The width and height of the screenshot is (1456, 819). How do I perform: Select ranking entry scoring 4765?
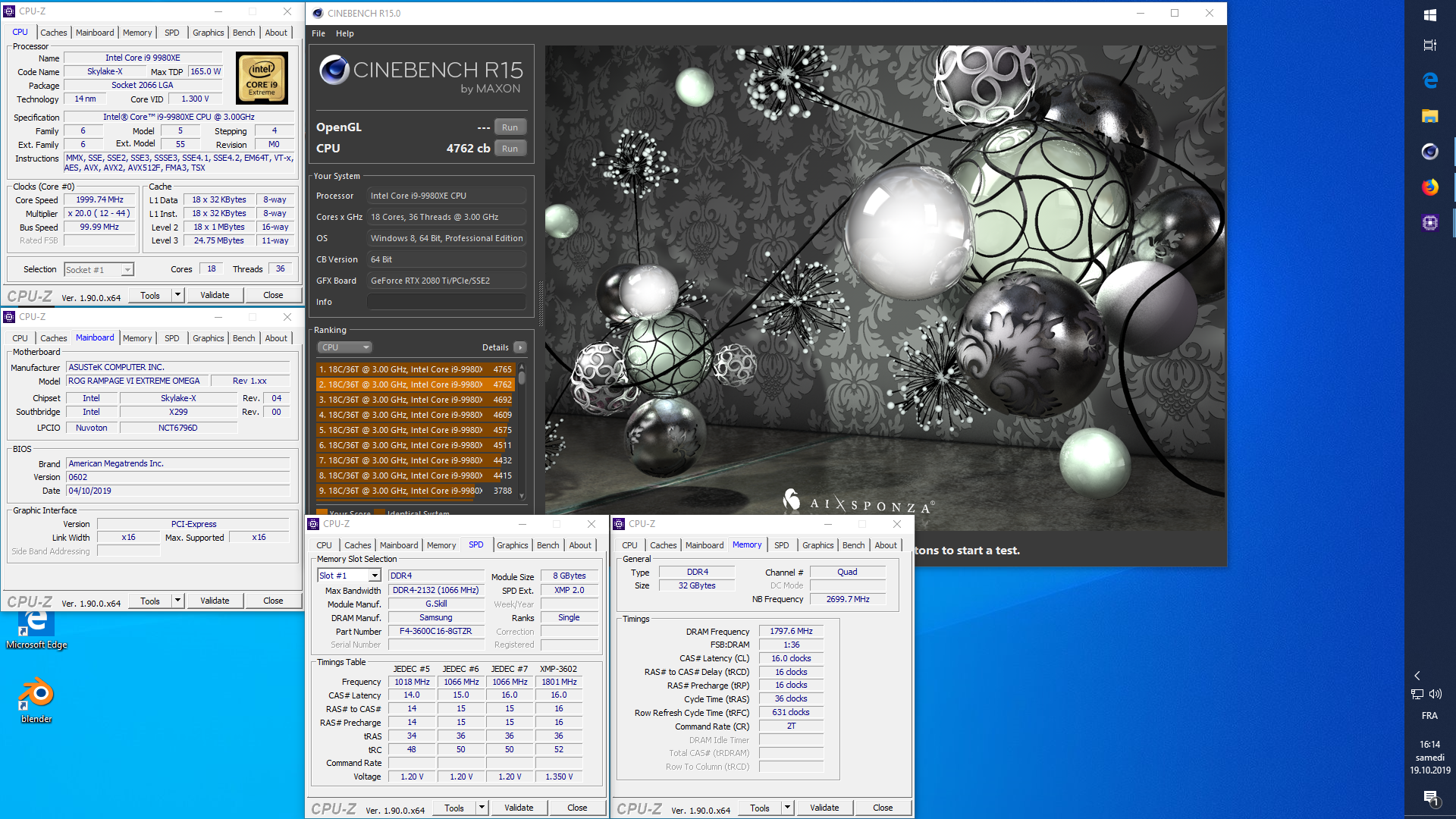pos(416,369)
